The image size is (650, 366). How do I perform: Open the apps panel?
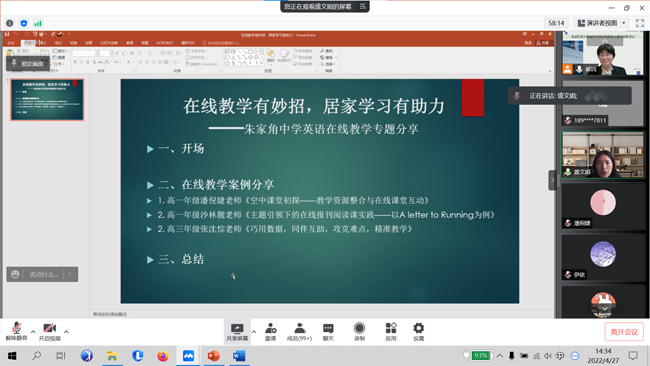click(x=391, y=332)
